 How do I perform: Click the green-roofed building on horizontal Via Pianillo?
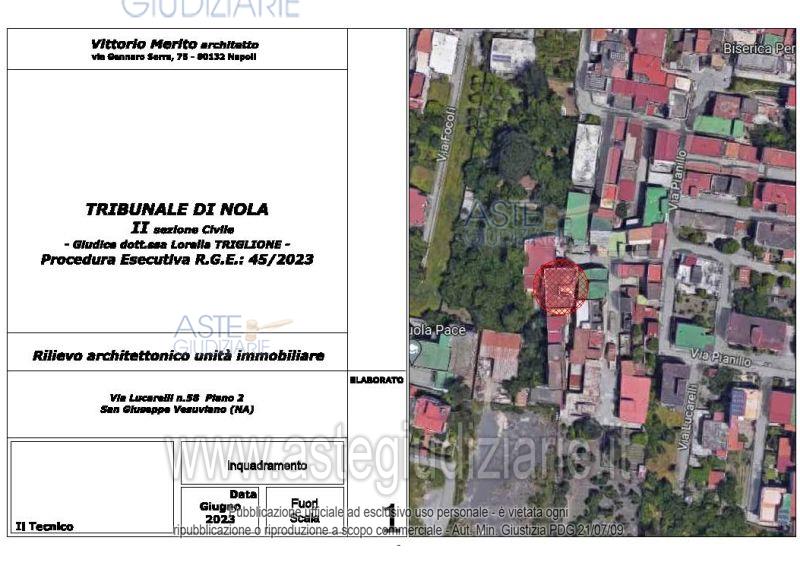click(694, 336)
